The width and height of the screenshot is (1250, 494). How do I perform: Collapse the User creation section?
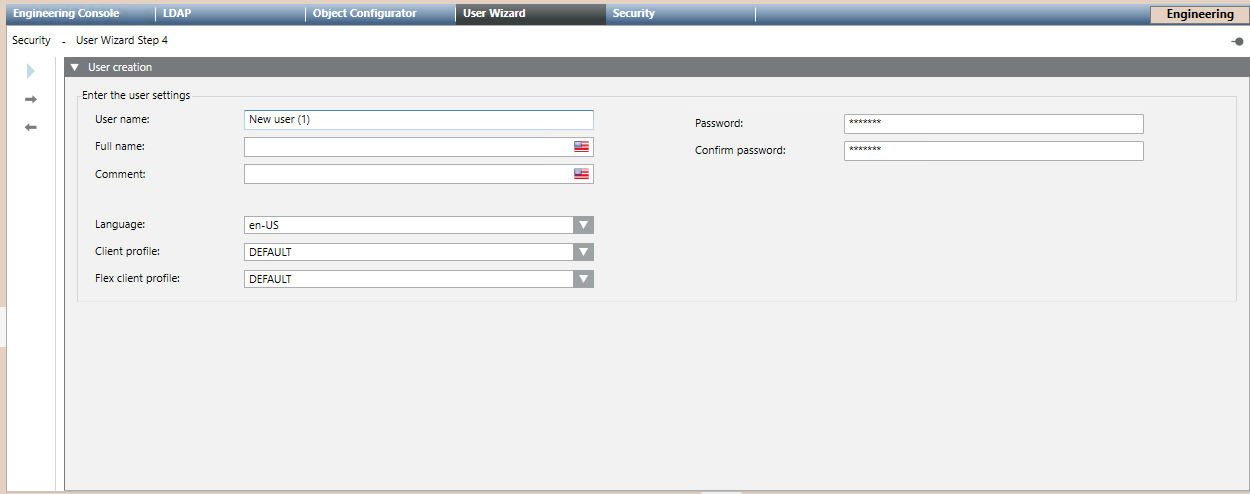click(x=75, y=67)
